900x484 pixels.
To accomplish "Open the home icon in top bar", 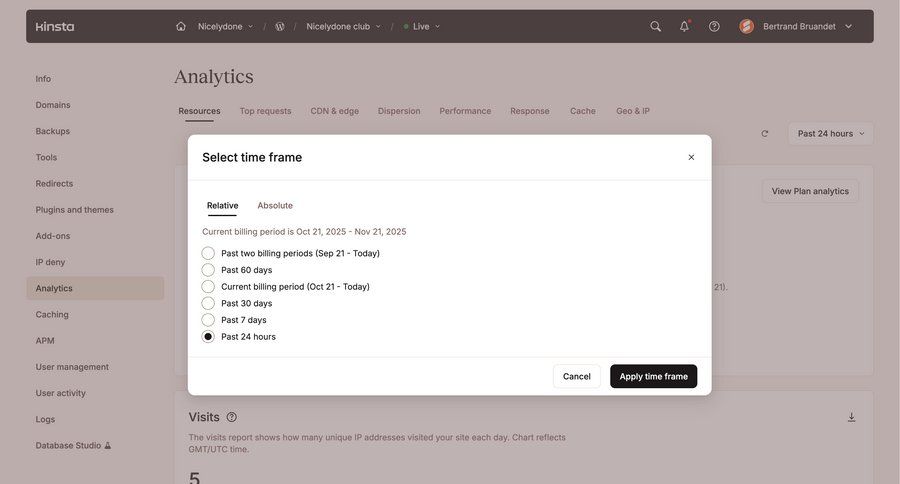I will click(x=181, y=26).
